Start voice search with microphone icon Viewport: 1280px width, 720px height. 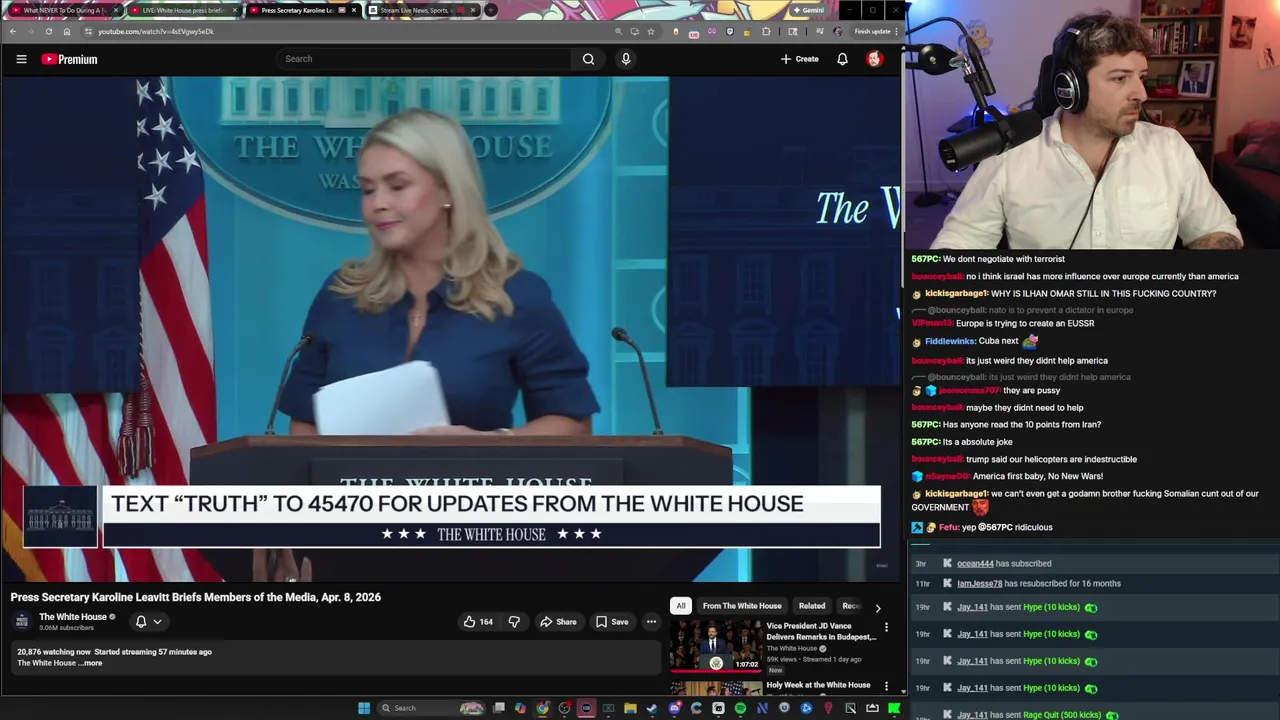point(626,59)
